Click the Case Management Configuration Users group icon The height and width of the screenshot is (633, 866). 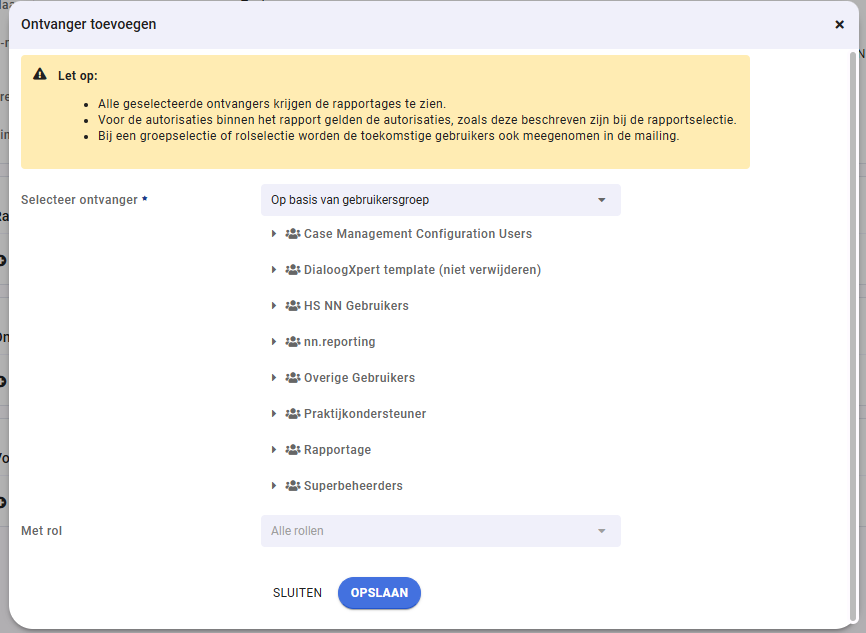point(292,234)
